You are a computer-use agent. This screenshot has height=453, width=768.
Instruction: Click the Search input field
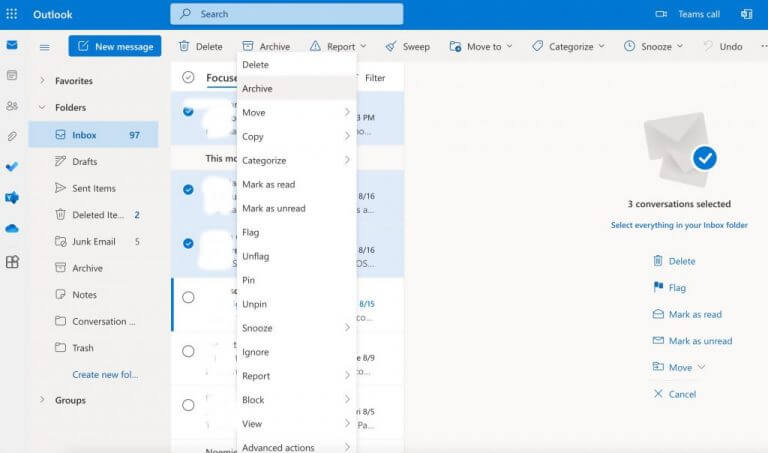tap(287, 14)
